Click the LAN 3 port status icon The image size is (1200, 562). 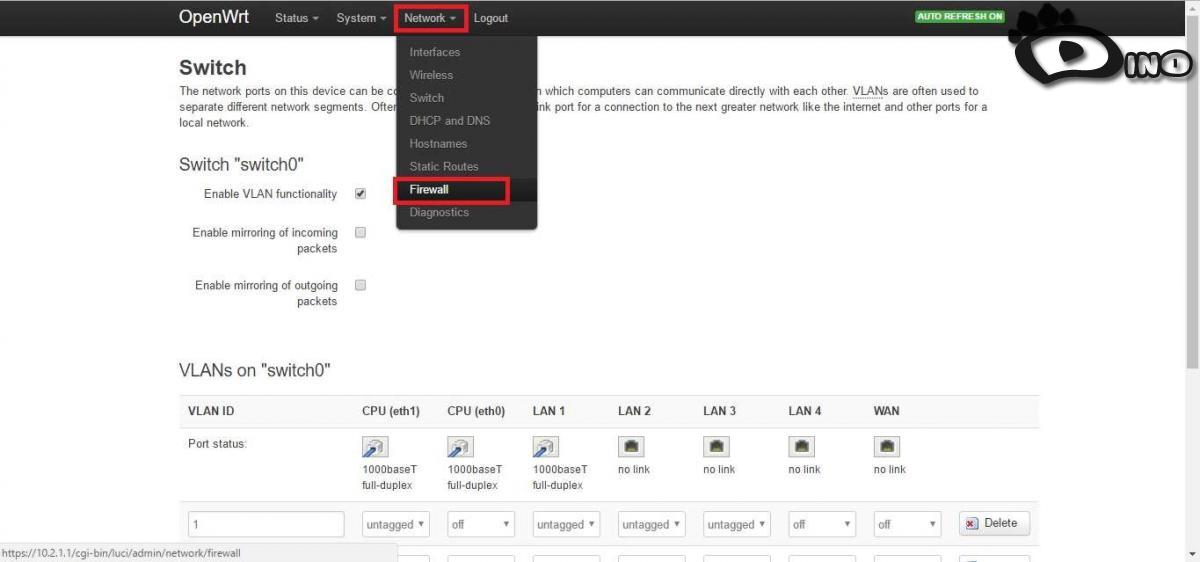[718, 447]
